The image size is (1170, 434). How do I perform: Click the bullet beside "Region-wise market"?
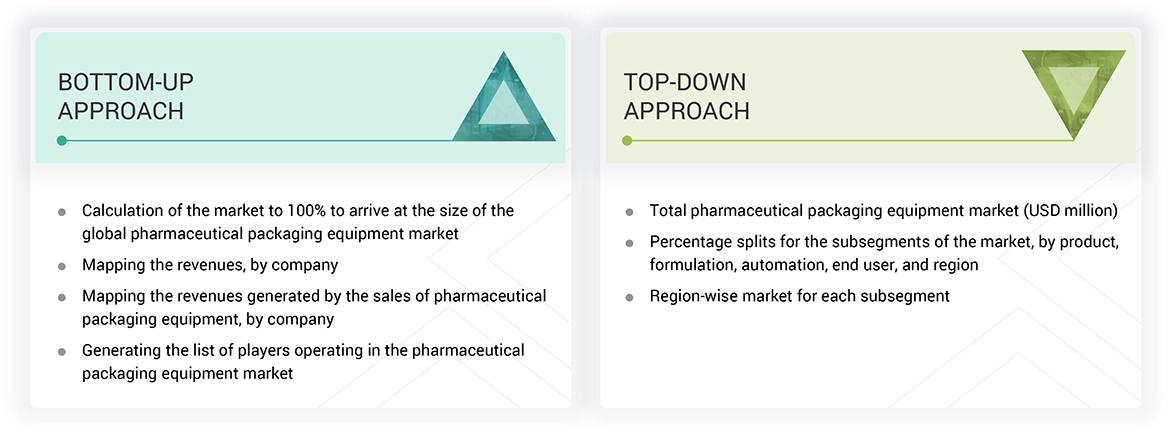pyautogui.click(x=629, y=297)
